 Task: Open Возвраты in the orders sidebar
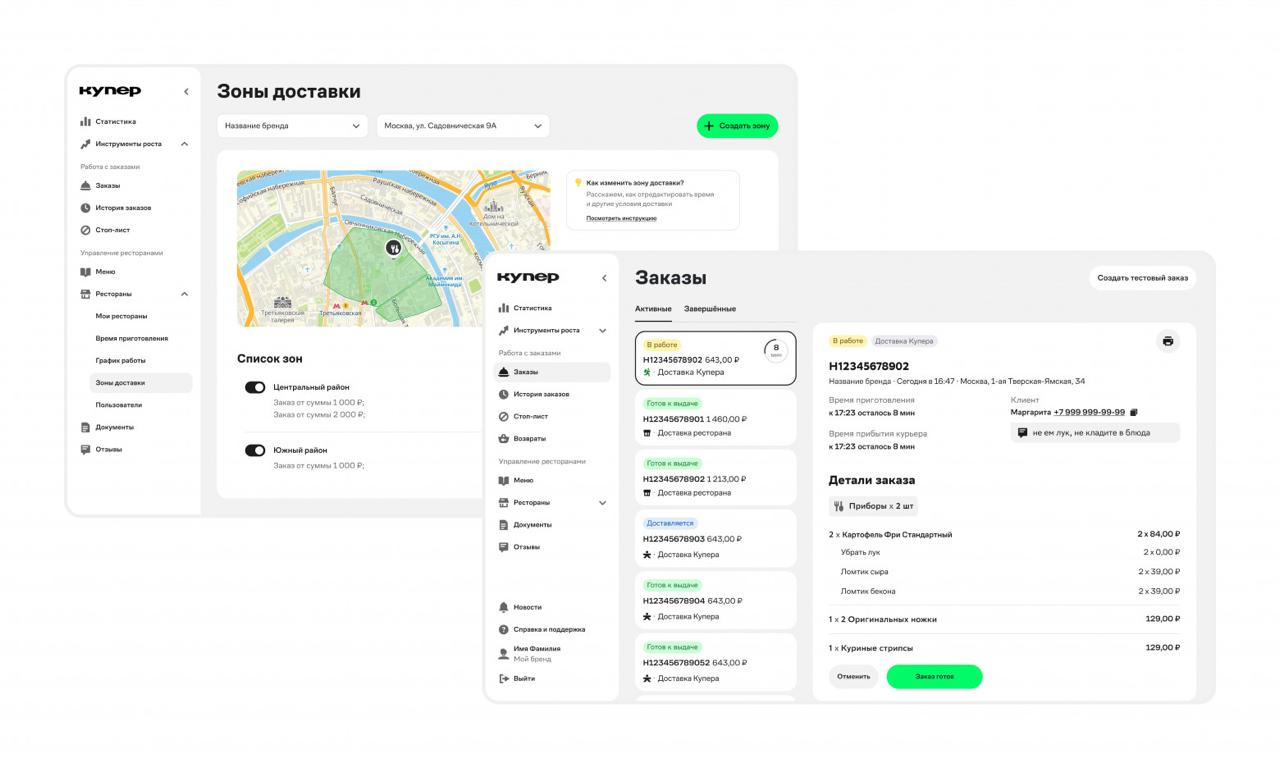pos(531,438)
